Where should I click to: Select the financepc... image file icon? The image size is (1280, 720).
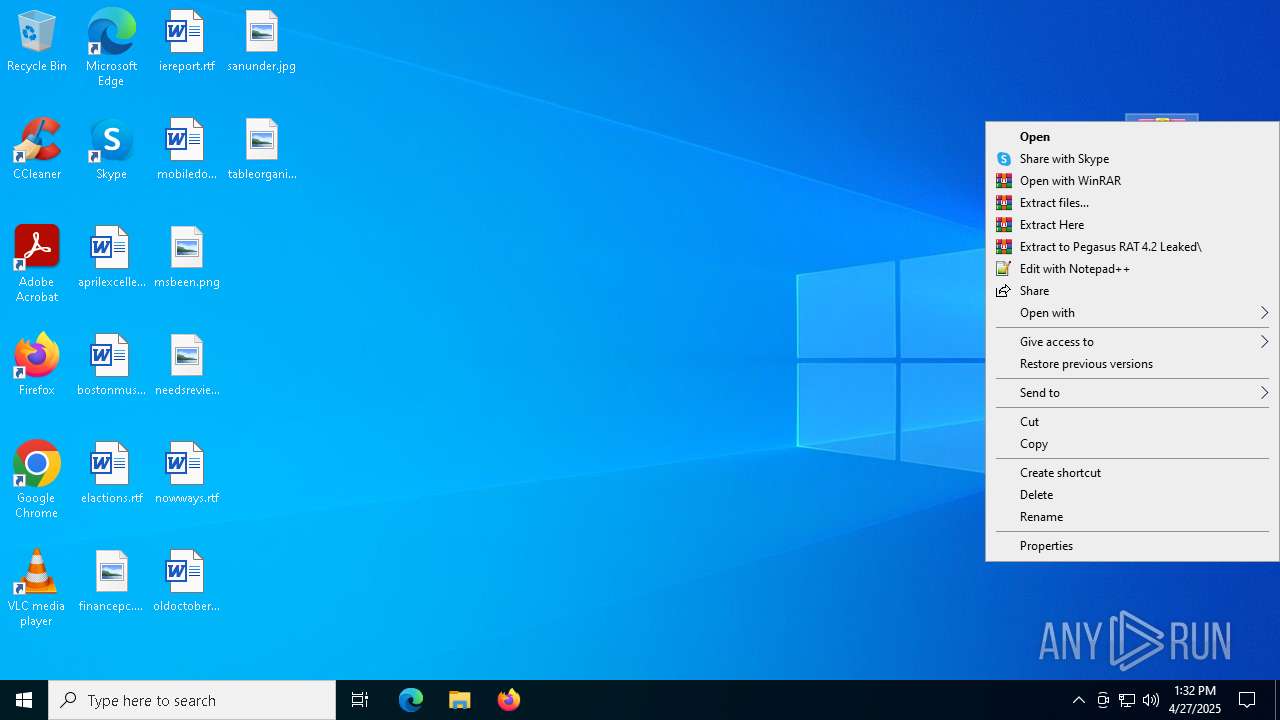(x=111, y=582)
